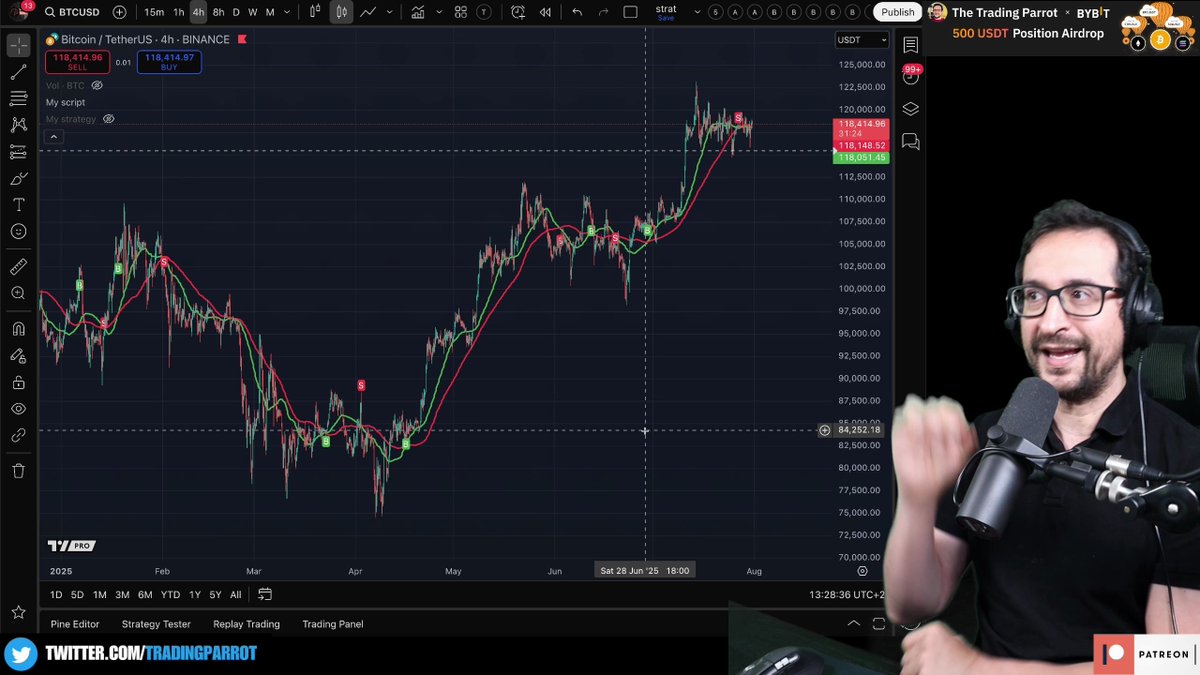Open the patterns drawing tool
This screenshot has height=675, width=1200.
click(18, 125)
